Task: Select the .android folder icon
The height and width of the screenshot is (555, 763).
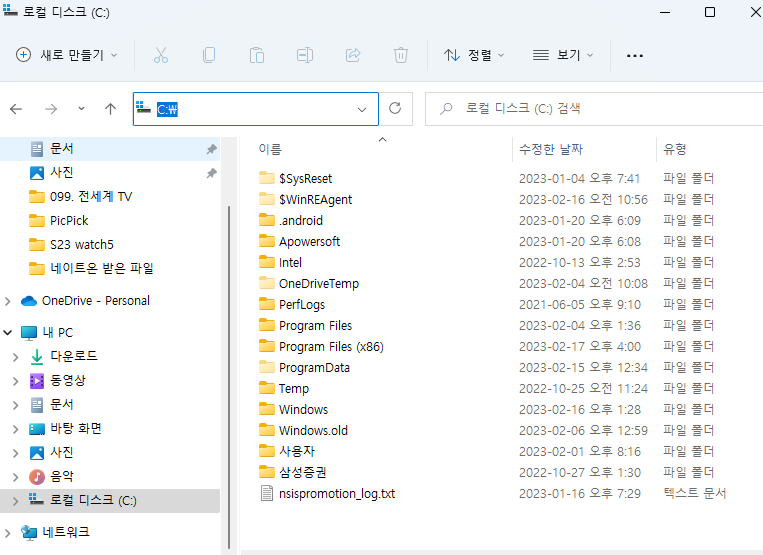Action: click(267, 220)
